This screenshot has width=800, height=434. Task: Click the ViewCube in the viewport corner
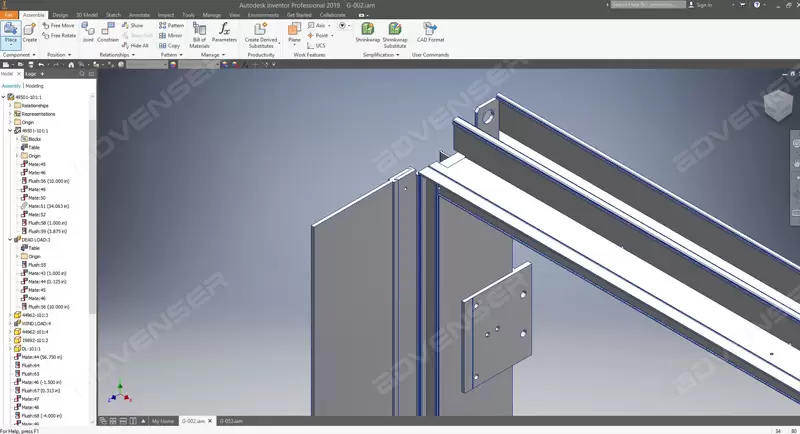(x=777, y=107)
